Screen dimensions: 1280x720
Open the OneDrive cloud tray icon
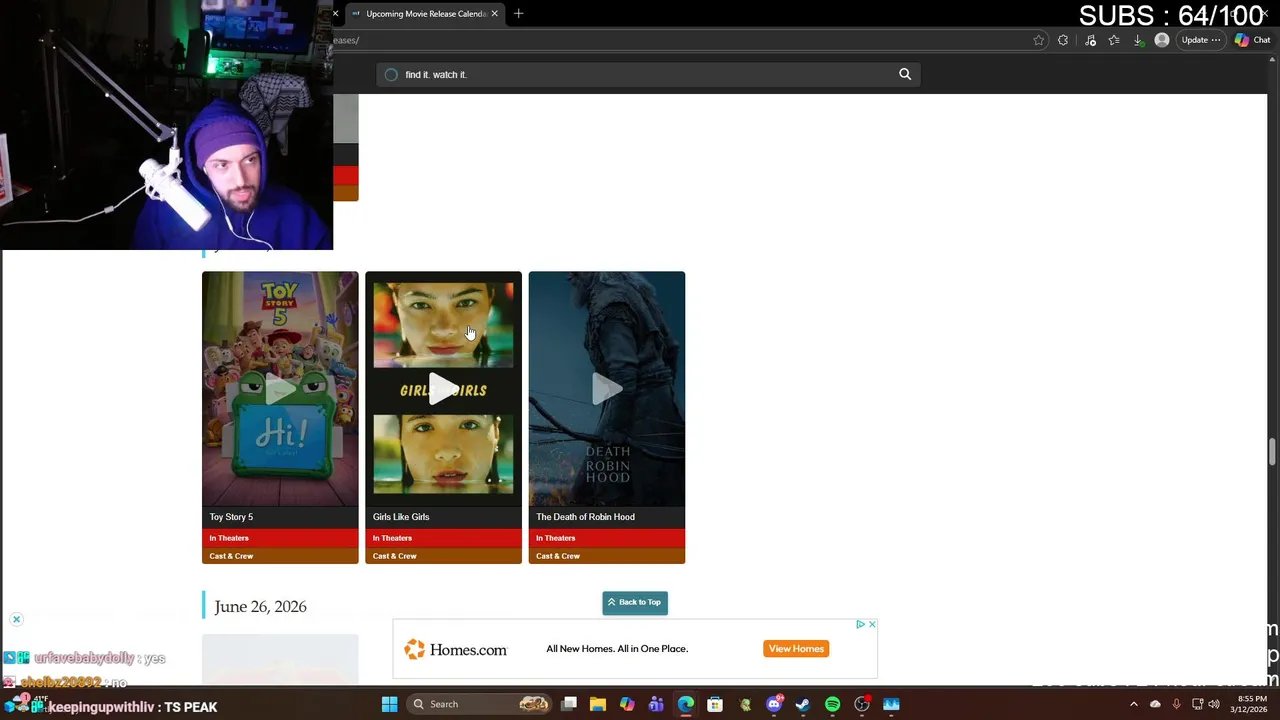[1155, 704]
